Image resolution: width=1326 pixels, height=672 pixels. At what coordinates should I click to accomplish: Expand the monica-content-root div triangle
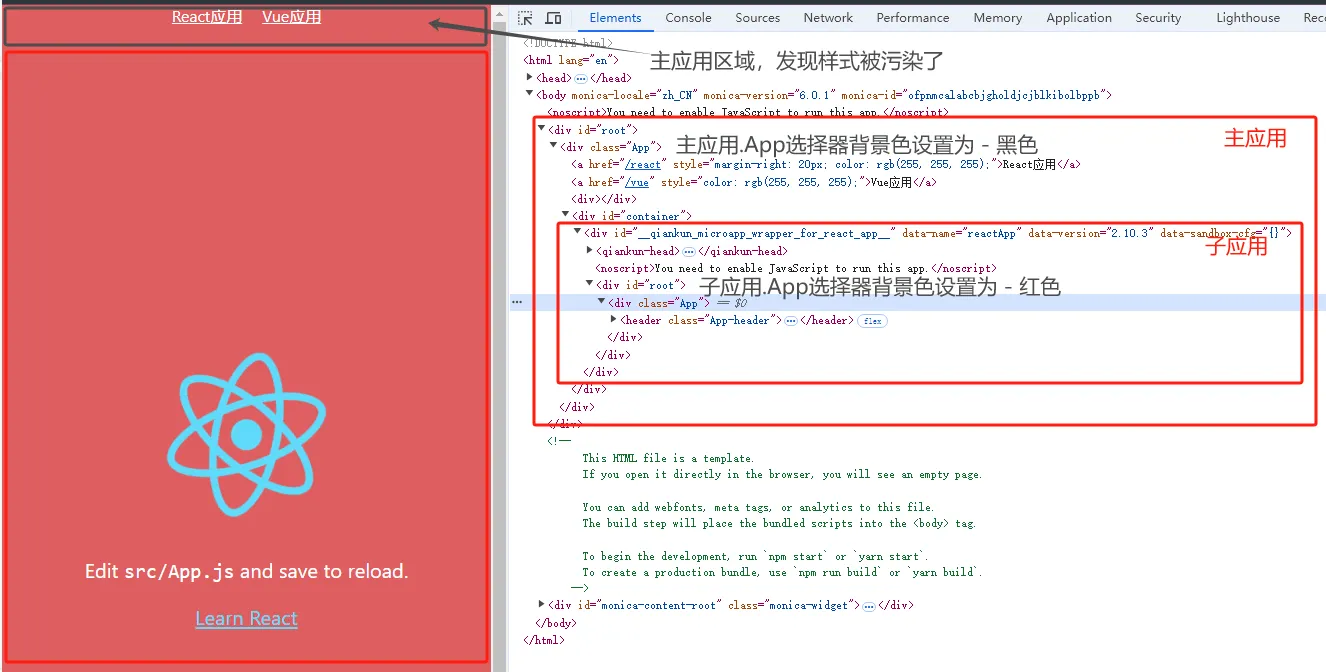[x=542, y=605]
